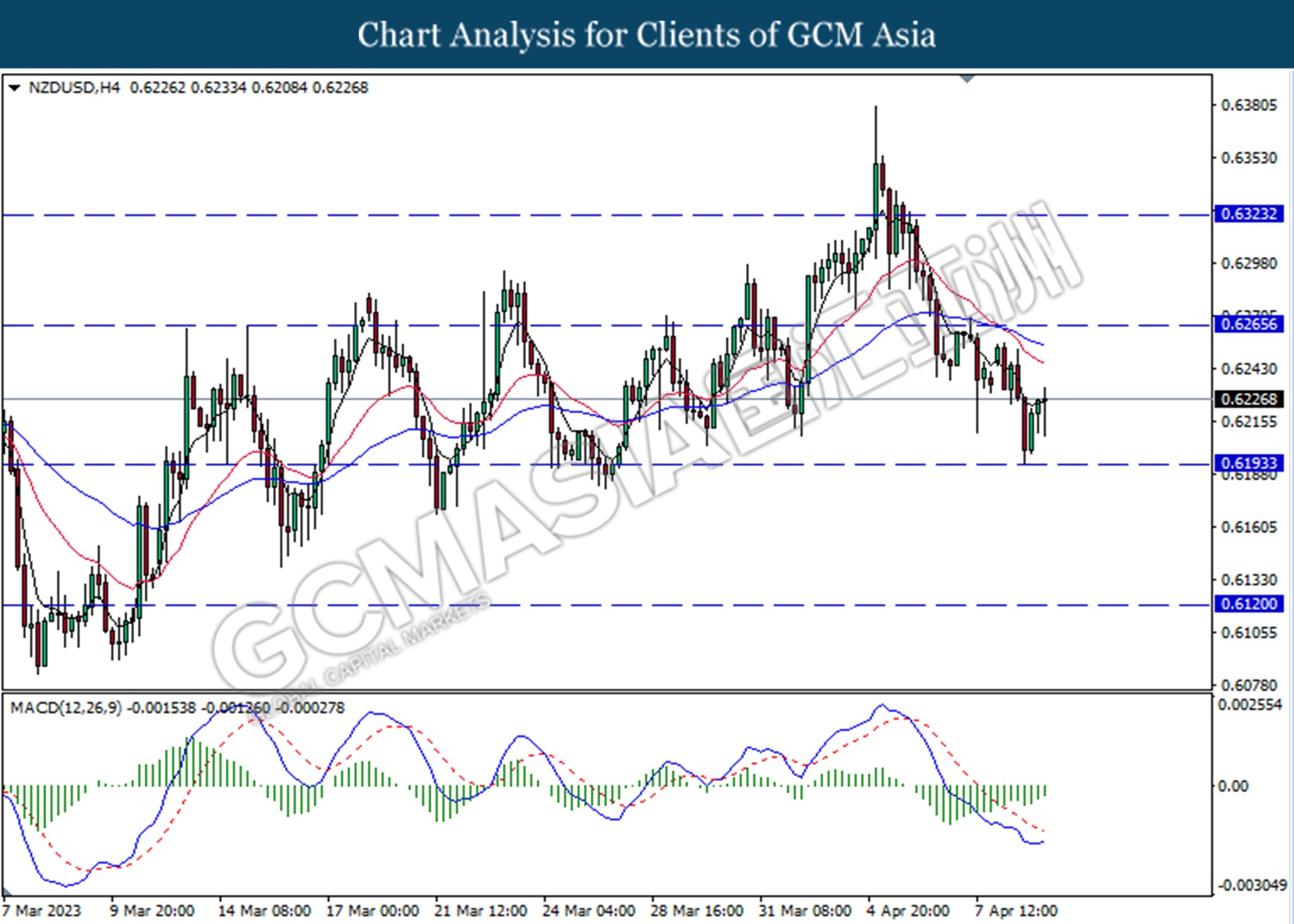The height and width of the screenshot is (924, 1294).
Task: Click the 0.63232 resistance level label
Action: (1249, 214)
